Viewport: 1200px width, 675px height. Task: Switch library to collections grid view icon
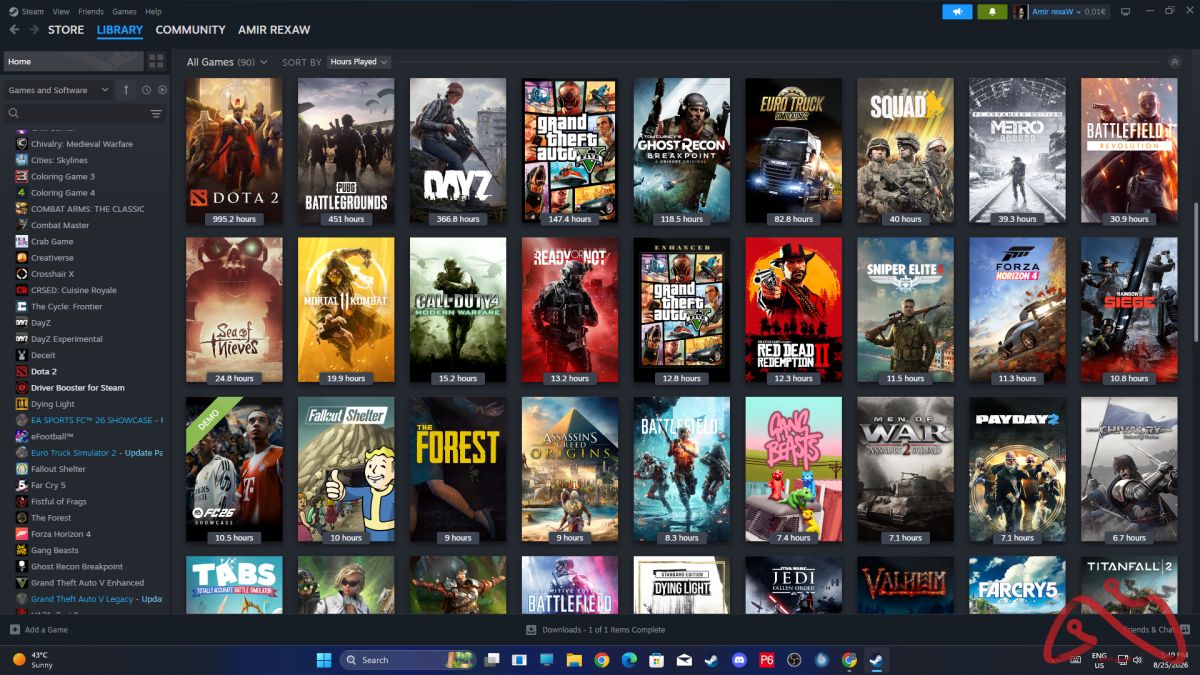tap(156, 61)
